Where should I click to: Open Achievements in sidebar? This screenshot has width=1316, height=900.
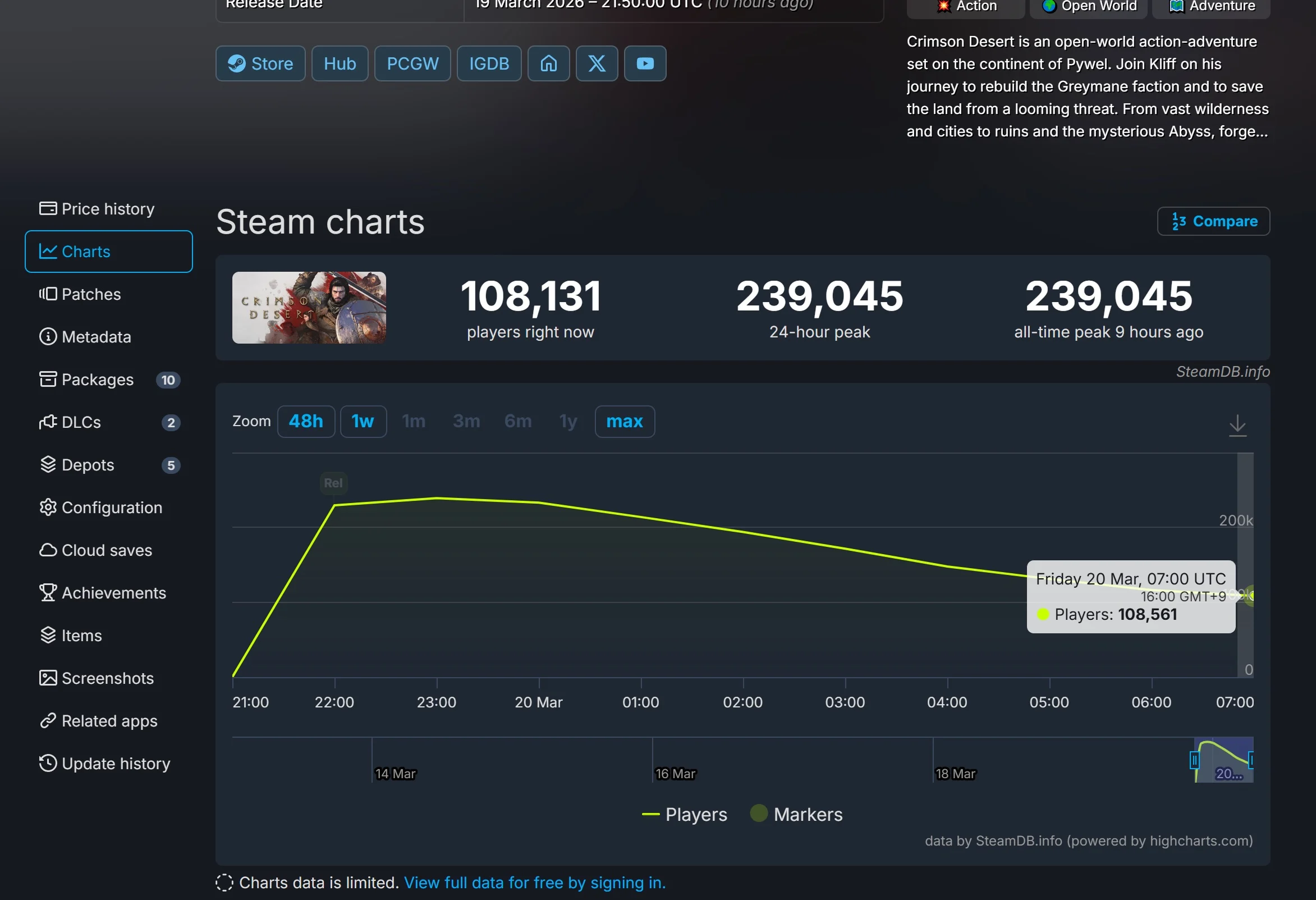pyautogui.click(x=108, y=592)
